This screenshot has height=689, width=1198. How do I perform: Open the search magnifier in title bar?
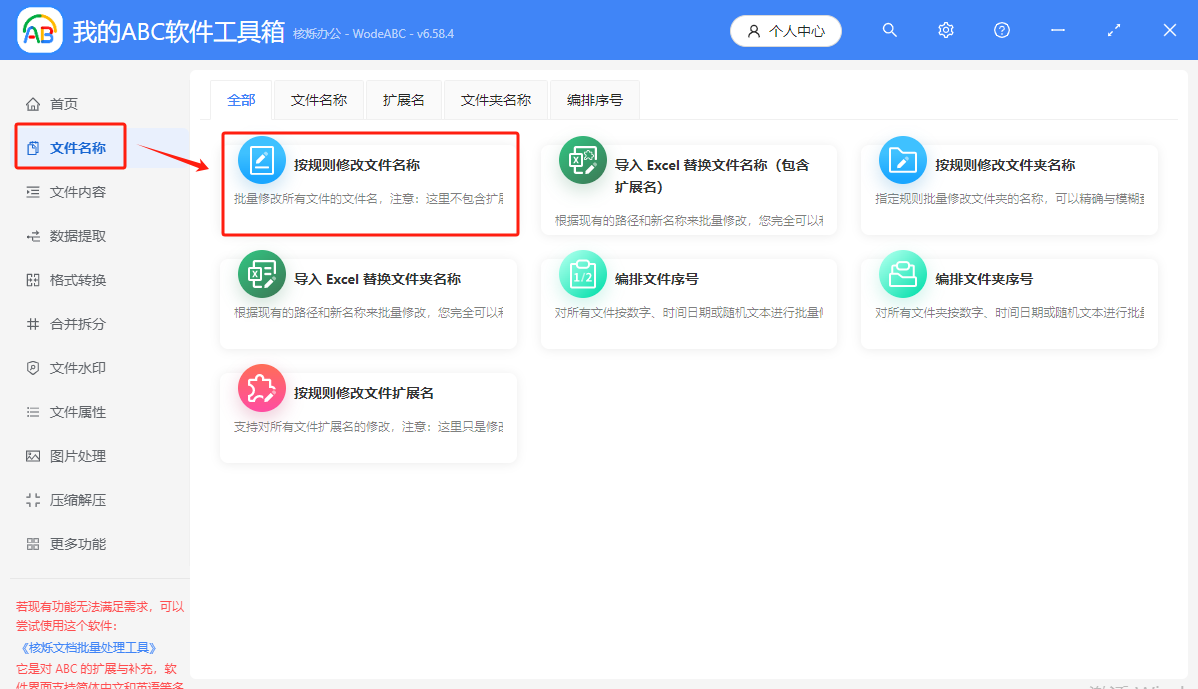(x=889, y=30)
